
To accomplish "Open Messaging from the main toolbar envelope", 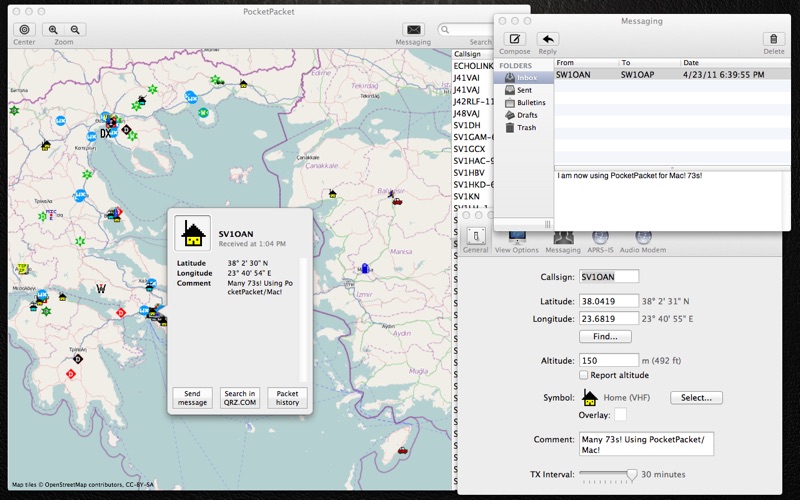I will tap(413, 30).
